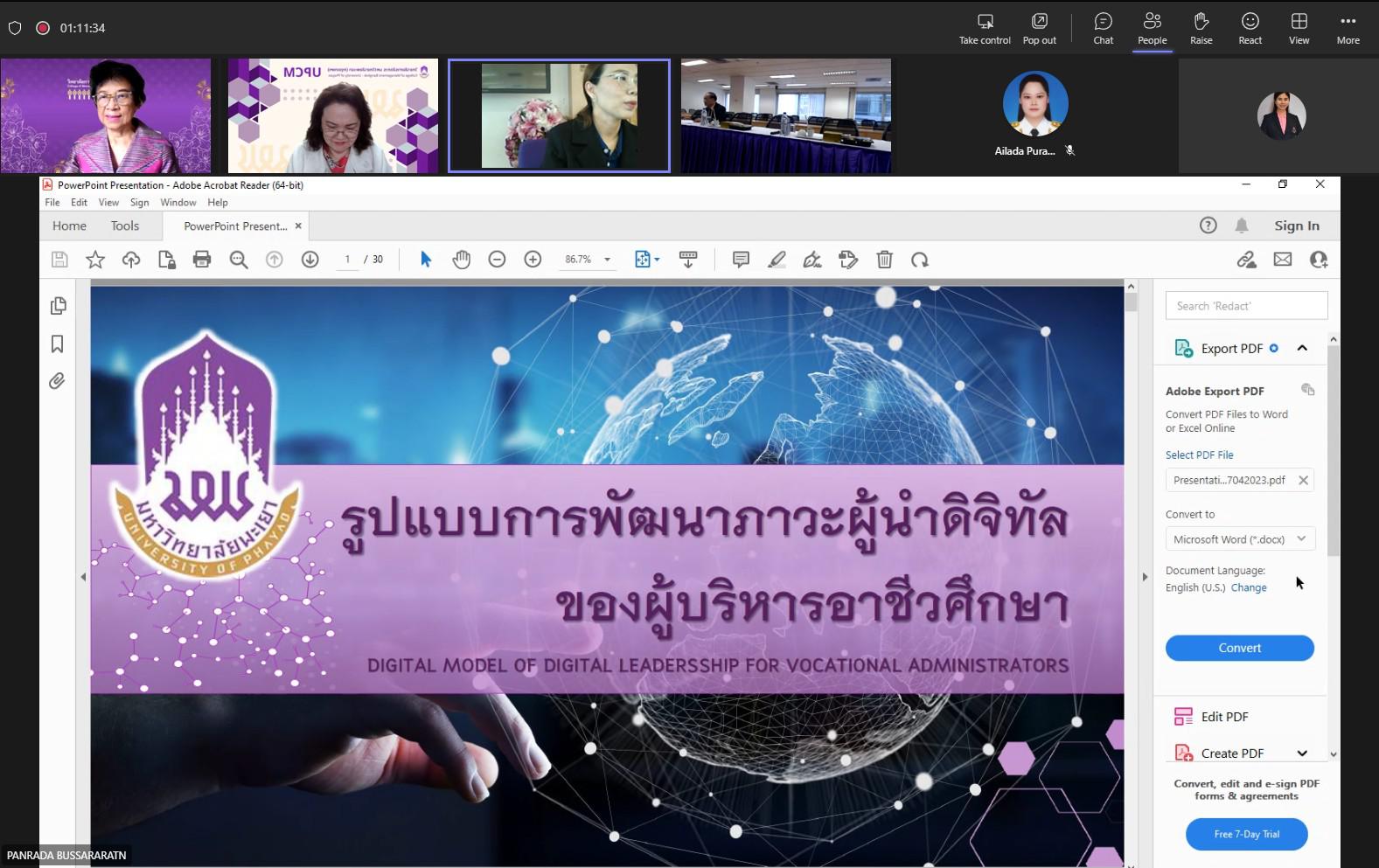Open the React emoji options
This screenshot has width=1379, height=868.
1250,29
